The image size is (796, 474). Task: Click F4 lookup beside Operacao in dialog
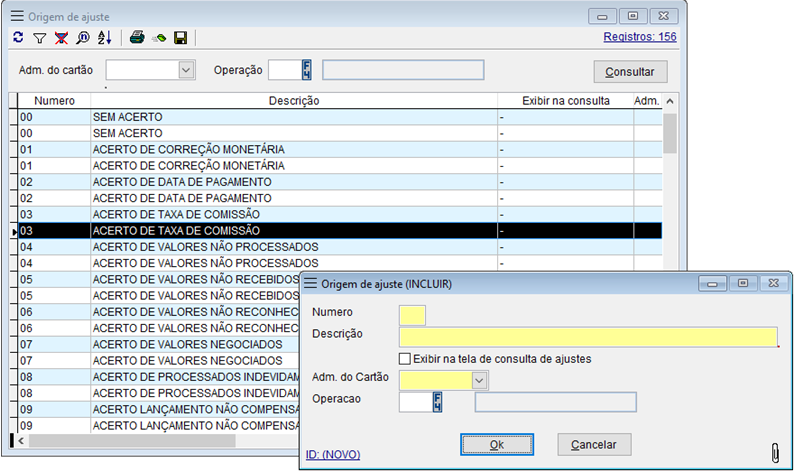437,402
